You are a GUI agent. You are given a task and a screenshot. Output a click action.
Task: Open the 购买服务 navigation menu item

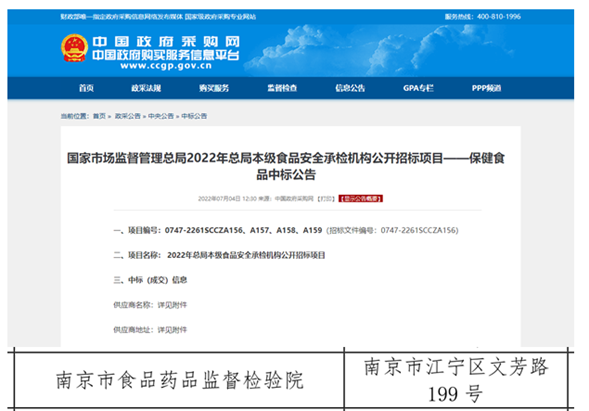coord(214,88)
